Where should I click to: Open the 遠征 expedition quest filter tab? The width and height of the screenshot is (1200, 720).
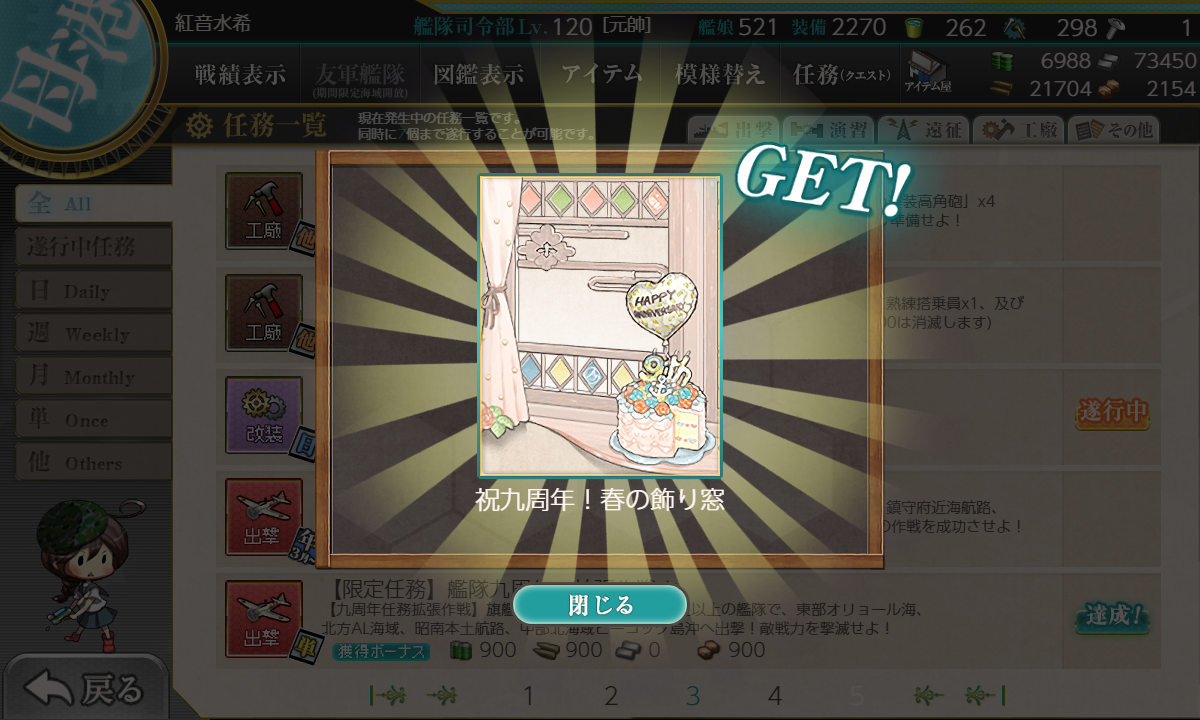923,130
